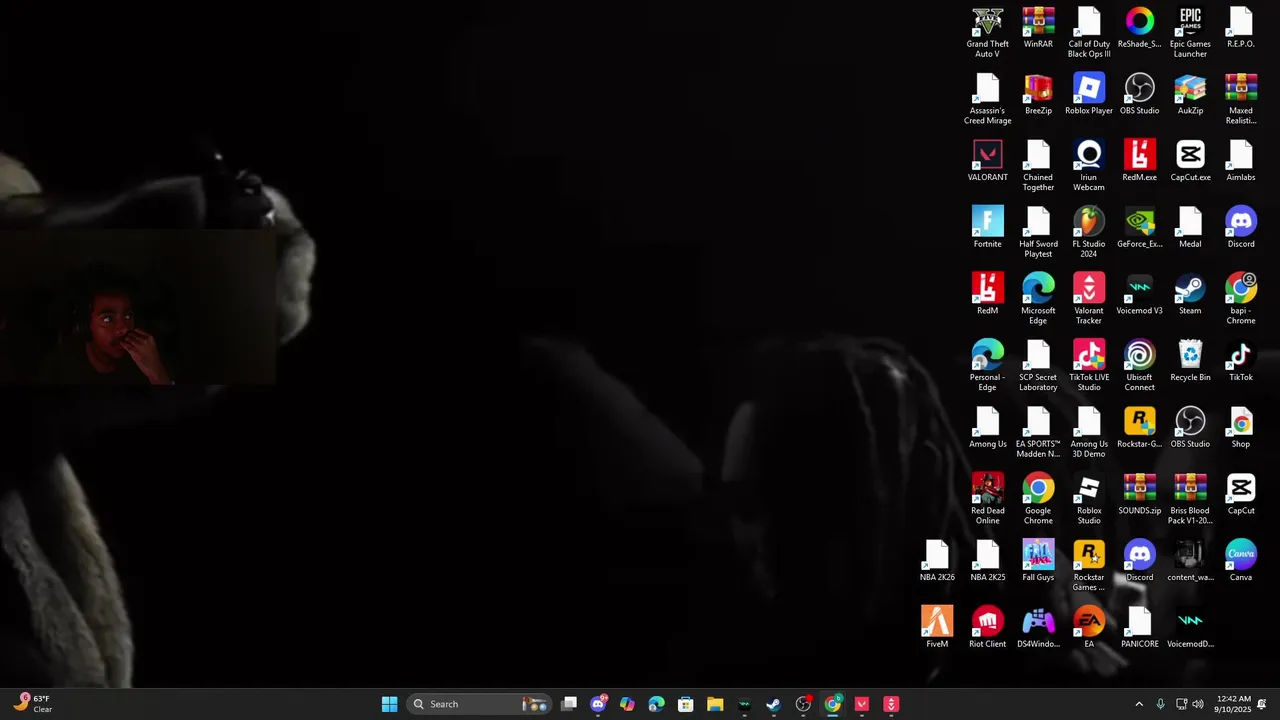Open Voicemod V3 desktop shortcut
Viewport: 1280px width, 720px height.
pos(1139,296)
